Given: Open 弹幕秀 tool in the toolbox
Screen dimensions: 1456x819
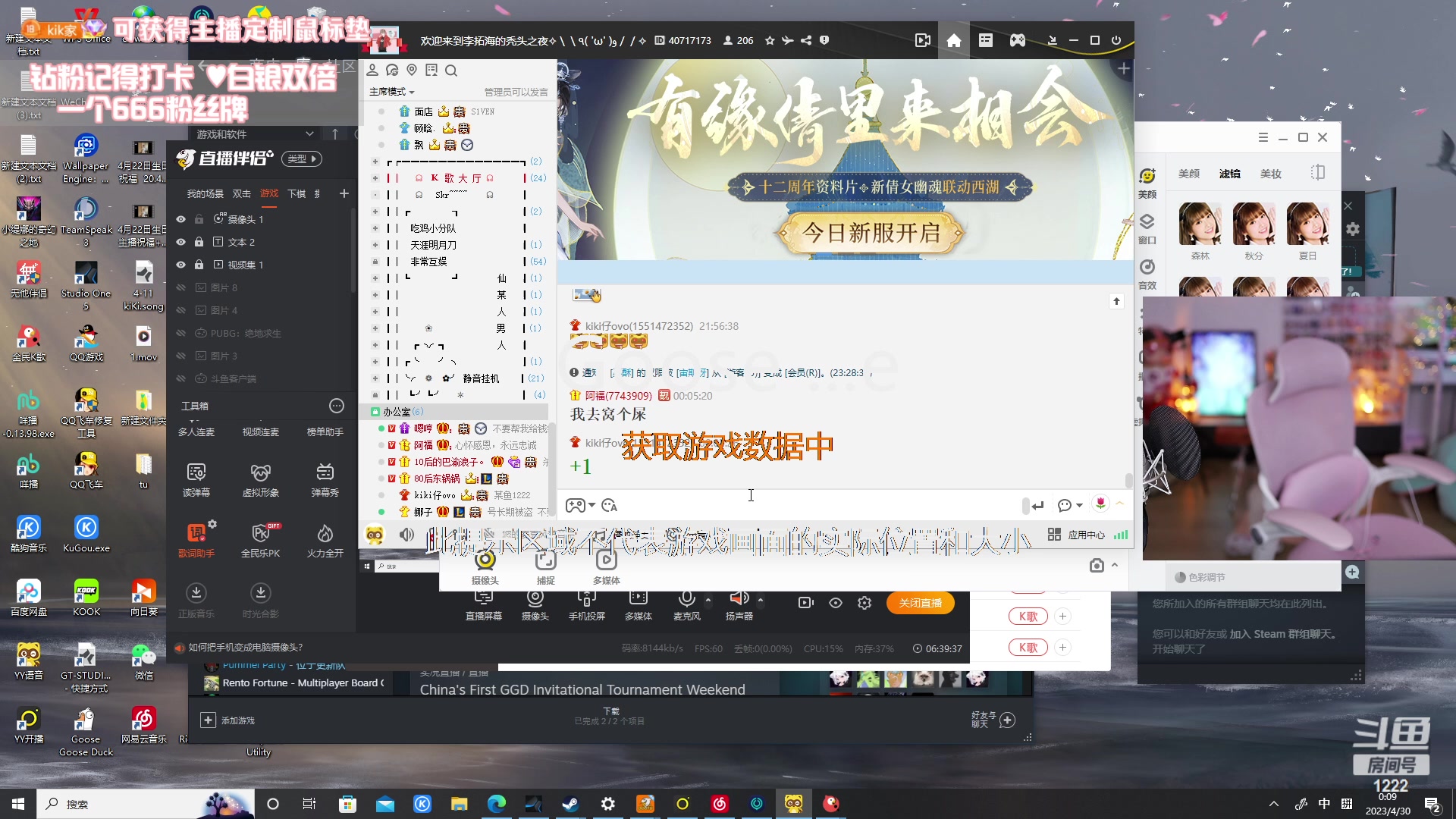Looking at the screenshot, I should (x=325, y=479).
